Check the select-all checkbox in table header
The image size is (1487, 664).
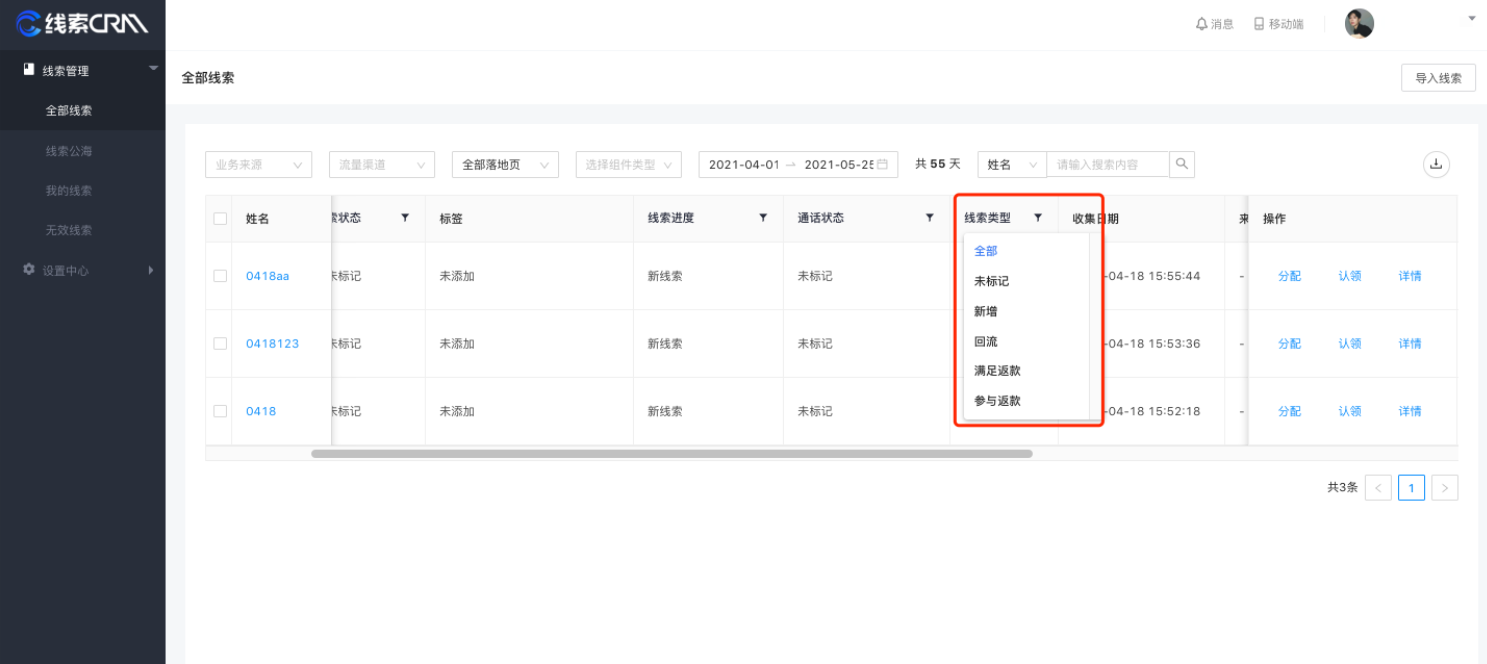point(219,218)
